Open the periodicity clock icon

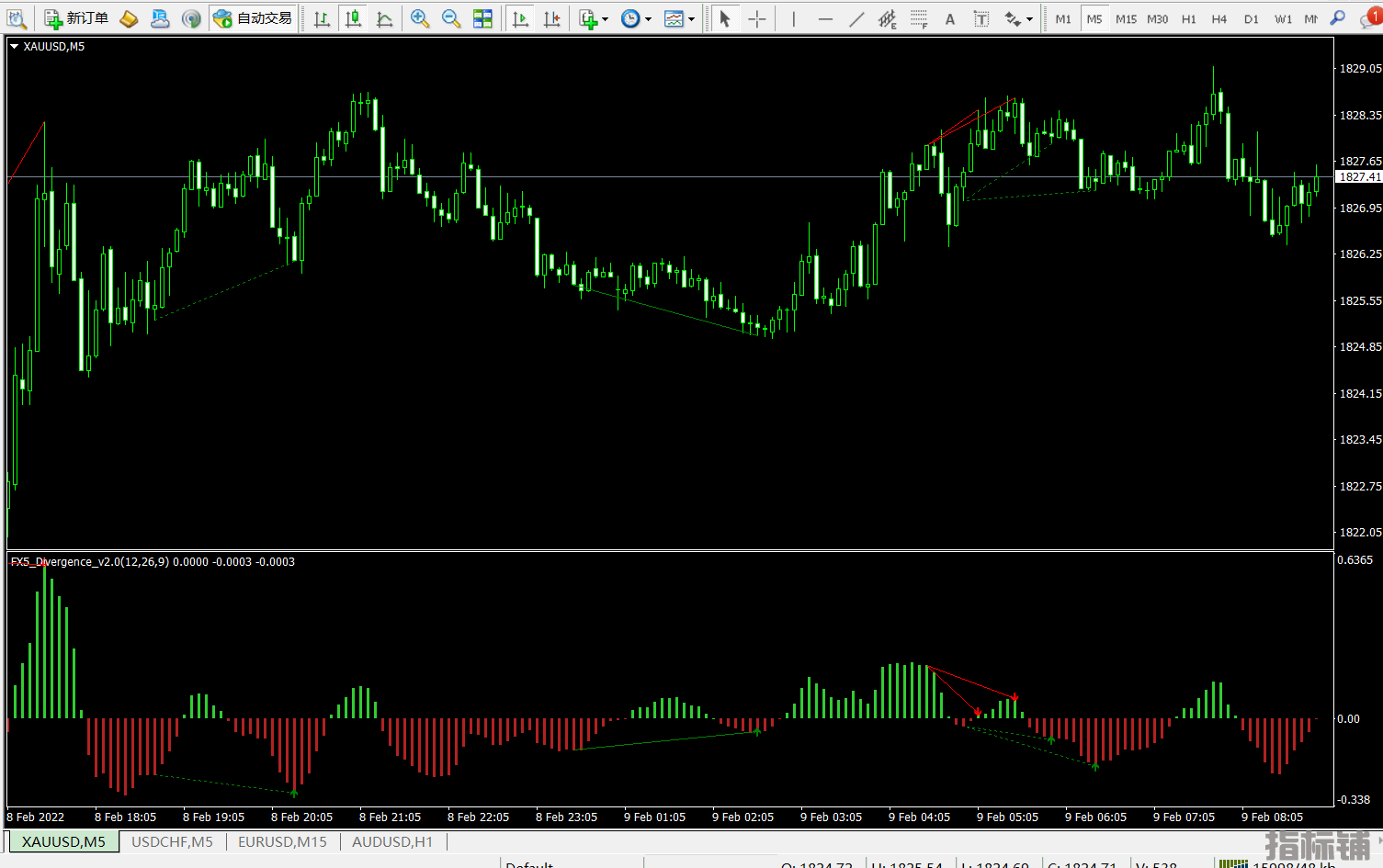coord(630,18)
